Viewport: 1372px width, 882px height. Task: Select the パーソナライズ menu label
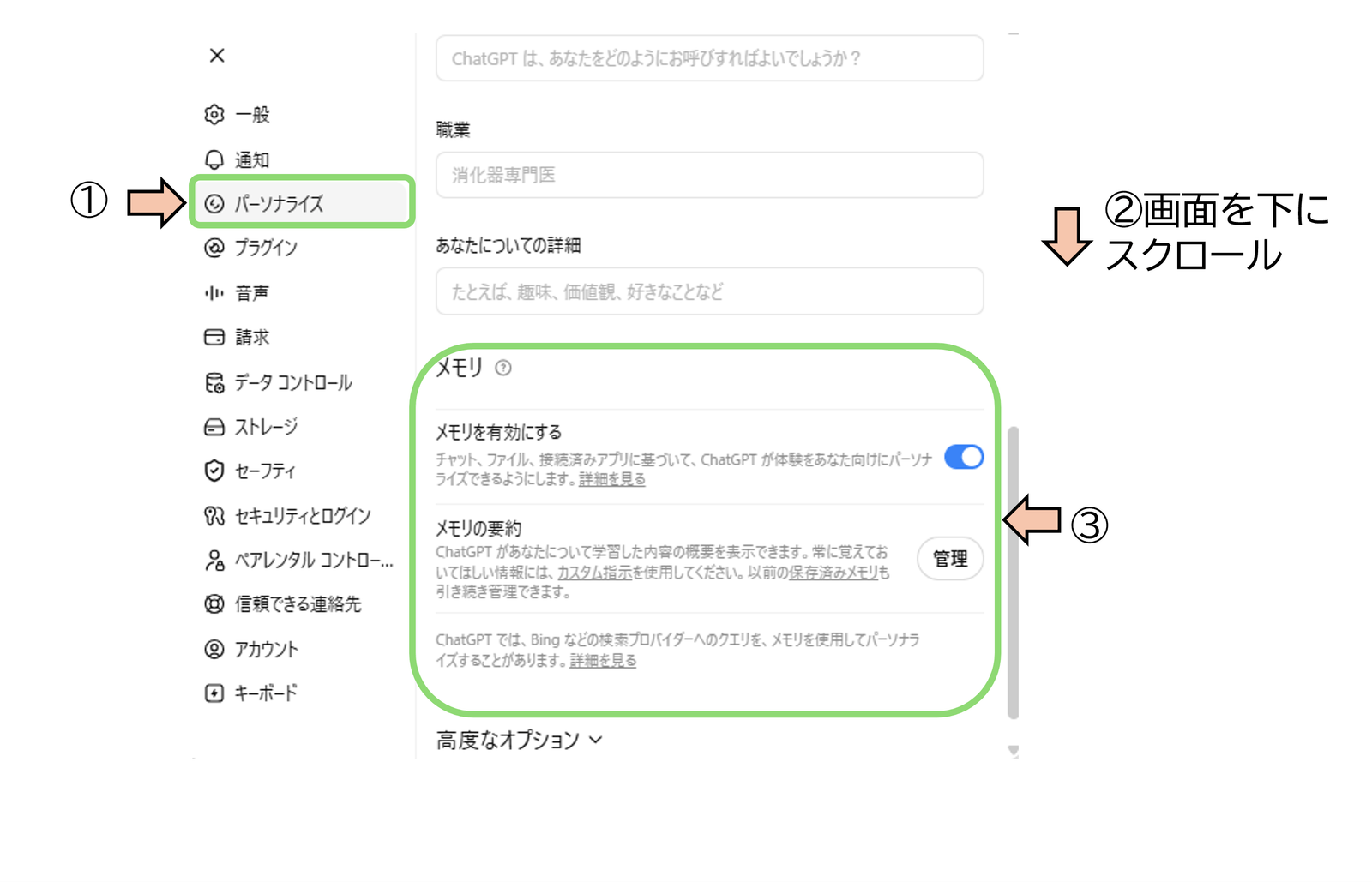pos(280,203)
